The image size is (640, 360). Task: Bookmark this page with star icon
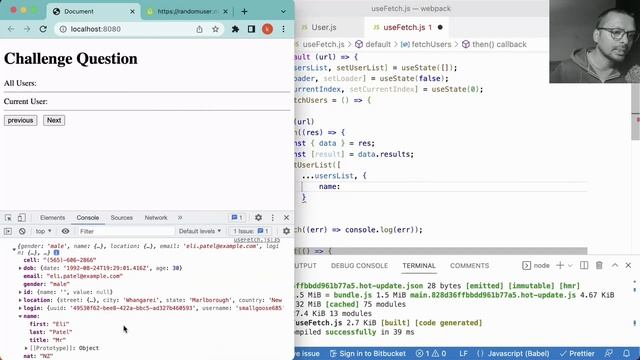216,29
